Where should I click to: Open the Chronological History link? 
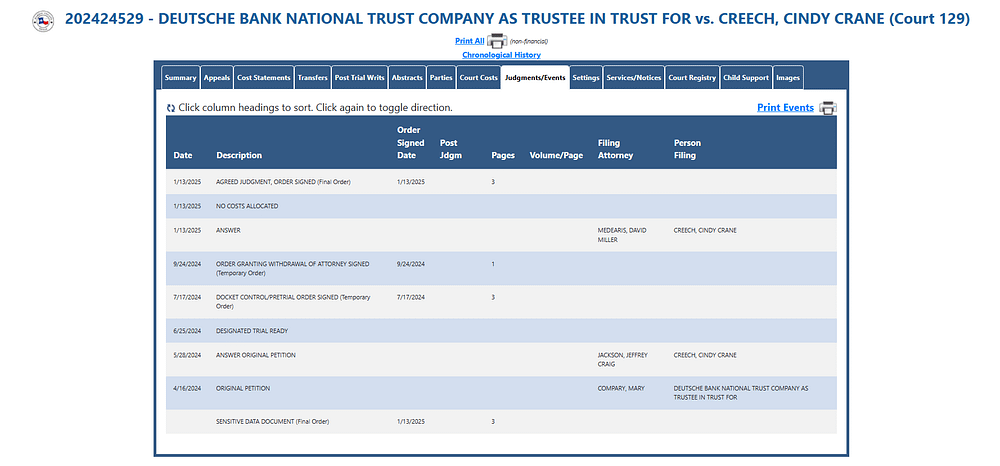[501, 55]
